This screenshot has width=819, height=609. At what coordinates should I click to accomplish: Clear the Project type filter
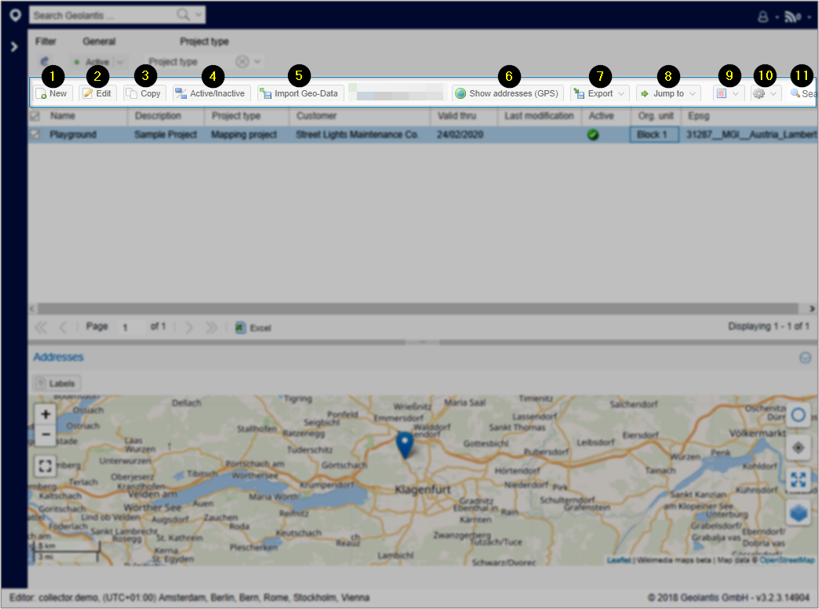242,62
